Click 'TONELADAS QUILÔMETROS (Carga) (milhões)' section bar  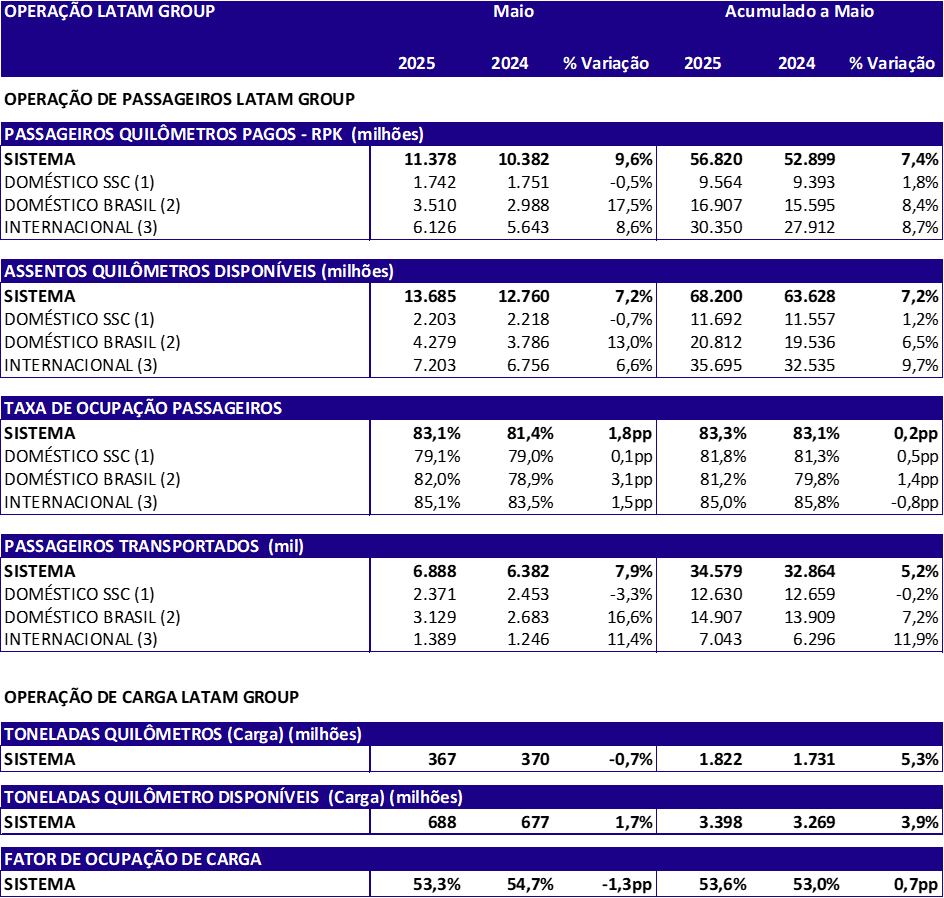coord(472,734)
